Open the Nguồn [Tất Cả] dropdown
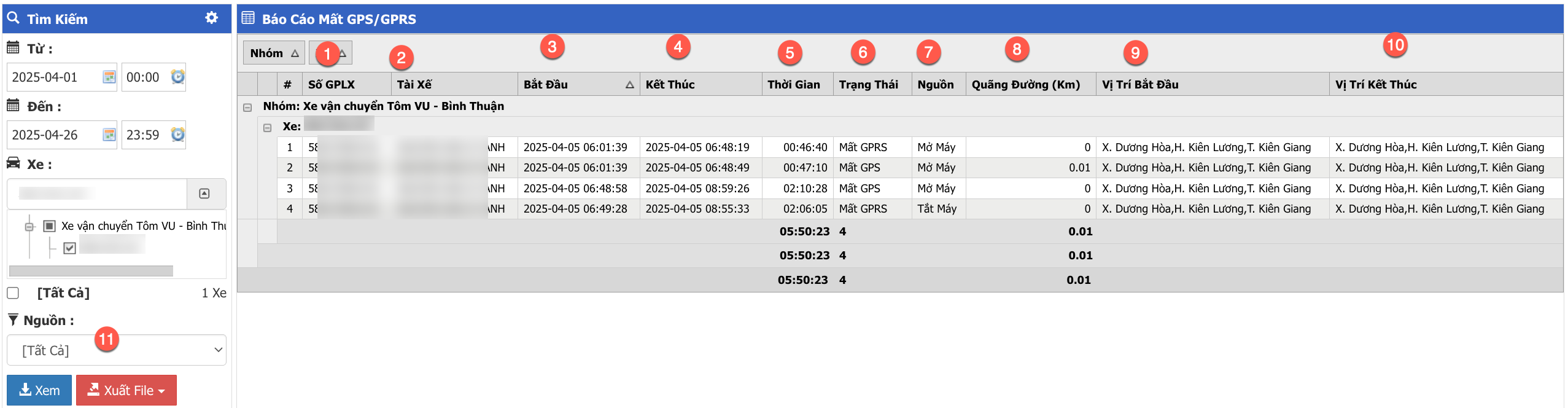 pyautogui.click(x=117, y=350)
